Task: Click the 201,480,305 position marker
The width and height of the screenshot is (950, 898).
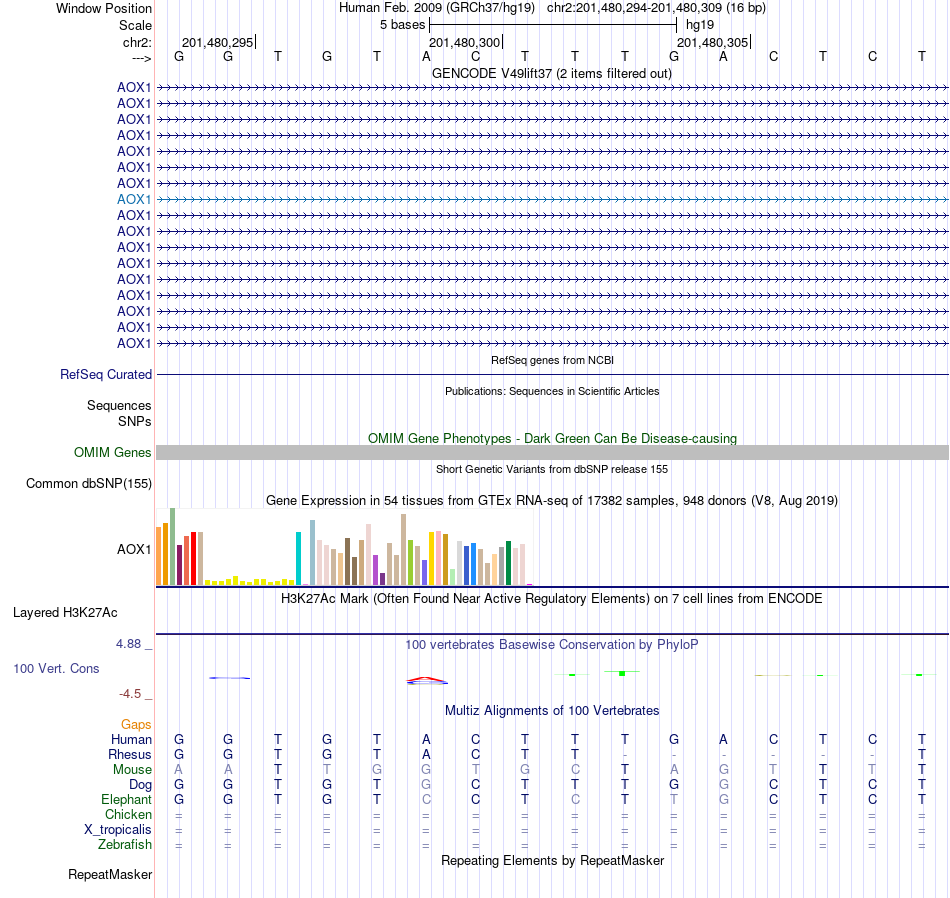Action: tap(713, 42)
